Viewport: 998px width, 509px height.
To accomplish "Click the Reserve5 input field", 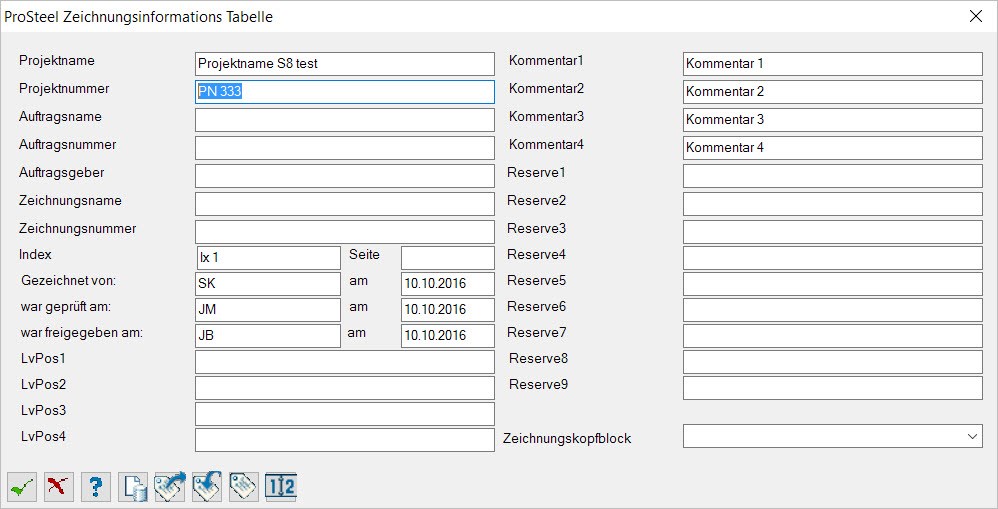I will pyautogui.click(x=833, y=284).
